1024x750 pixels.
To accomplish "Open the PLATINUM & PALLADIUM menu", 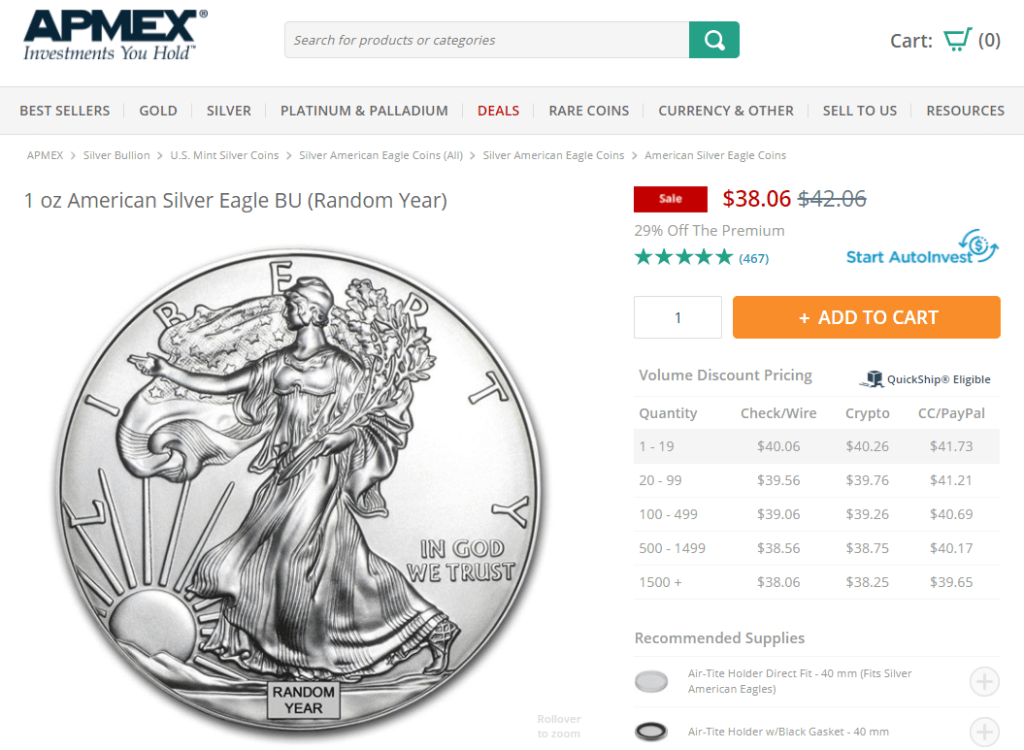I will coord(364,110).
